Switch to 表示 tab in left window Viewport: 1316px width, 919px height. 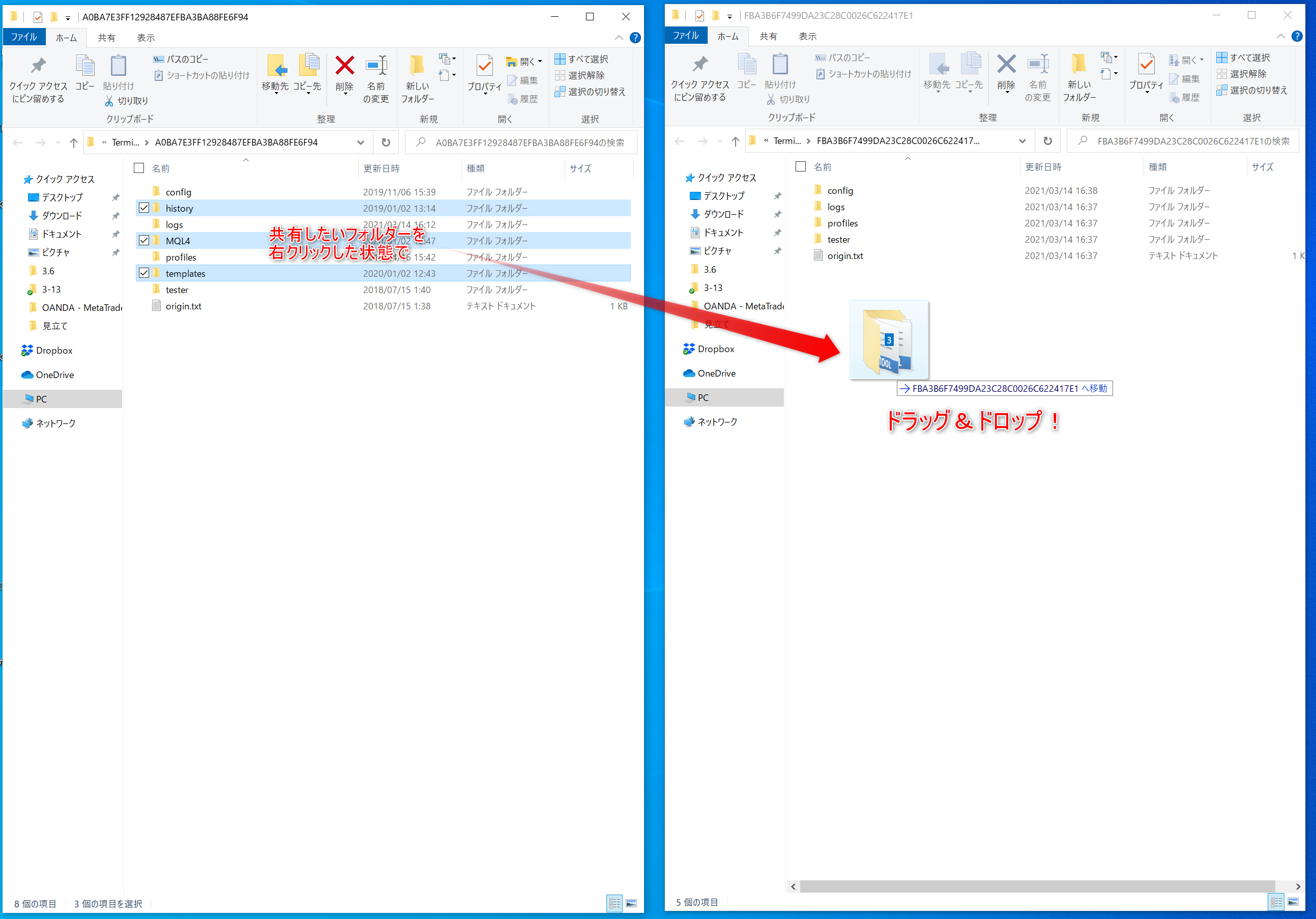click(x=145, y=38)
